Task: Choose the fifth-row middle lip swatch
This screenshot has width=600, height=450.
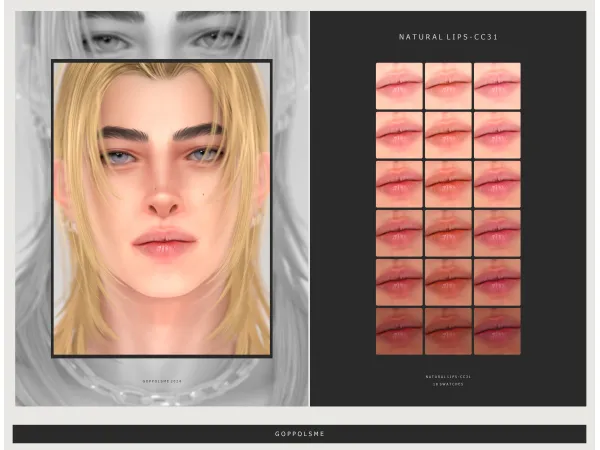Action: pyautogui.click(x=448, y=282)
